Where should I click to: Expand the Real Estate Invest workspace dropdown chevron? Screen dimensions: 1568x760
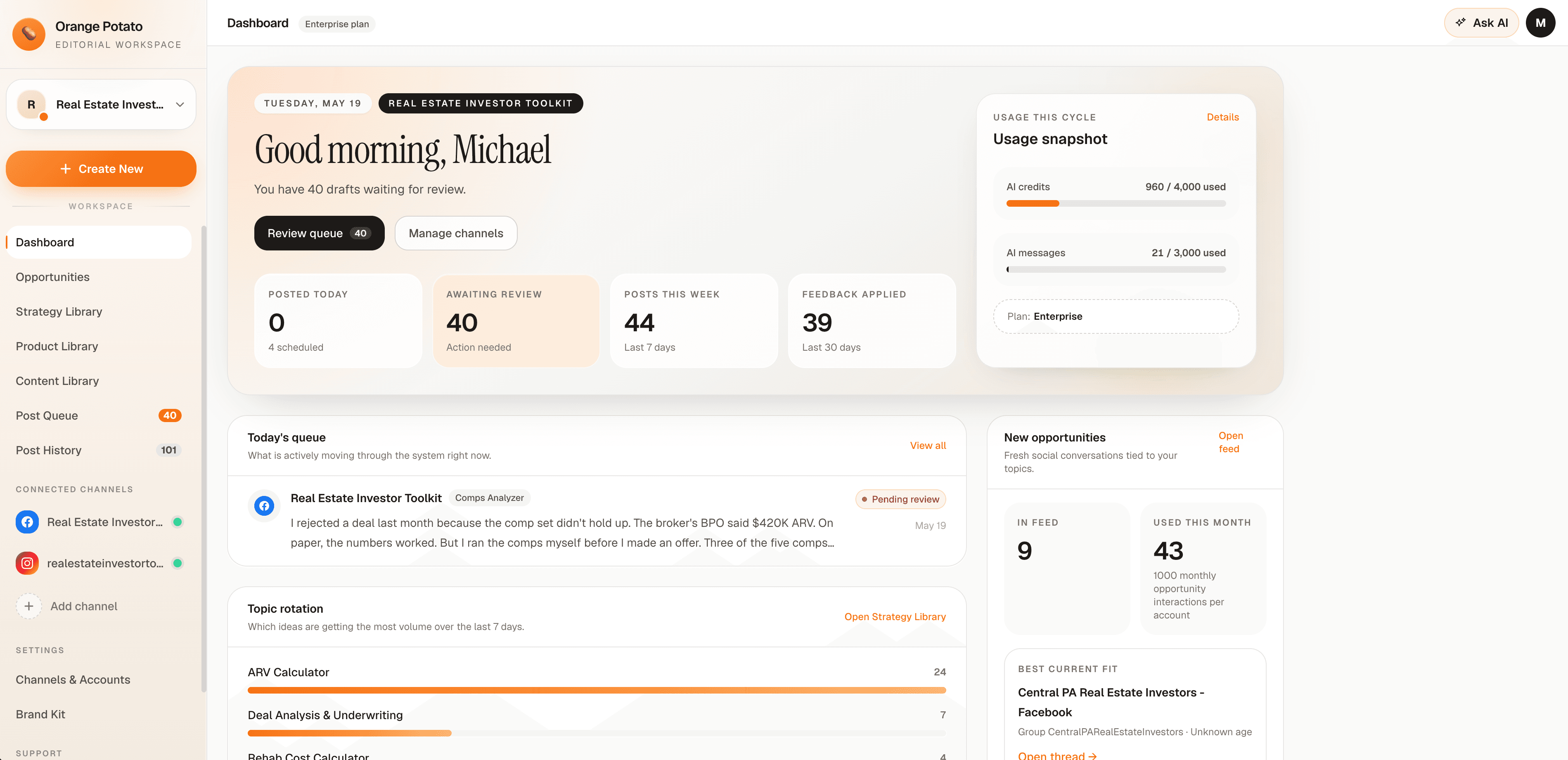click(x=180, y=105)
